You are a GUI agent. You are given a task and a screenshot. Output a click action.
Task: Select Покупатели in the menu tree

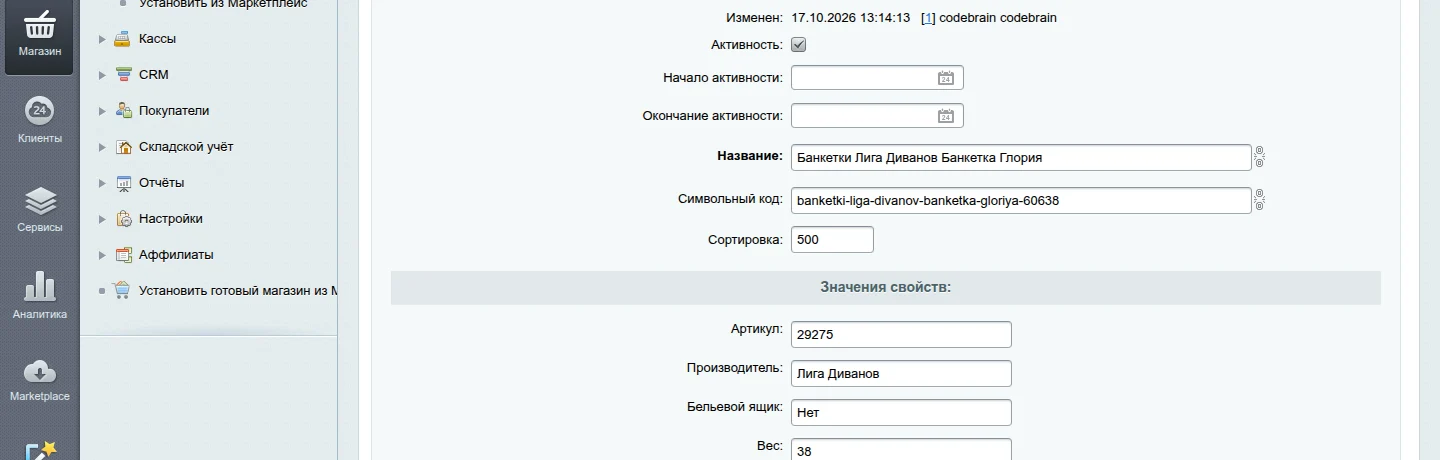click(174, 111)
